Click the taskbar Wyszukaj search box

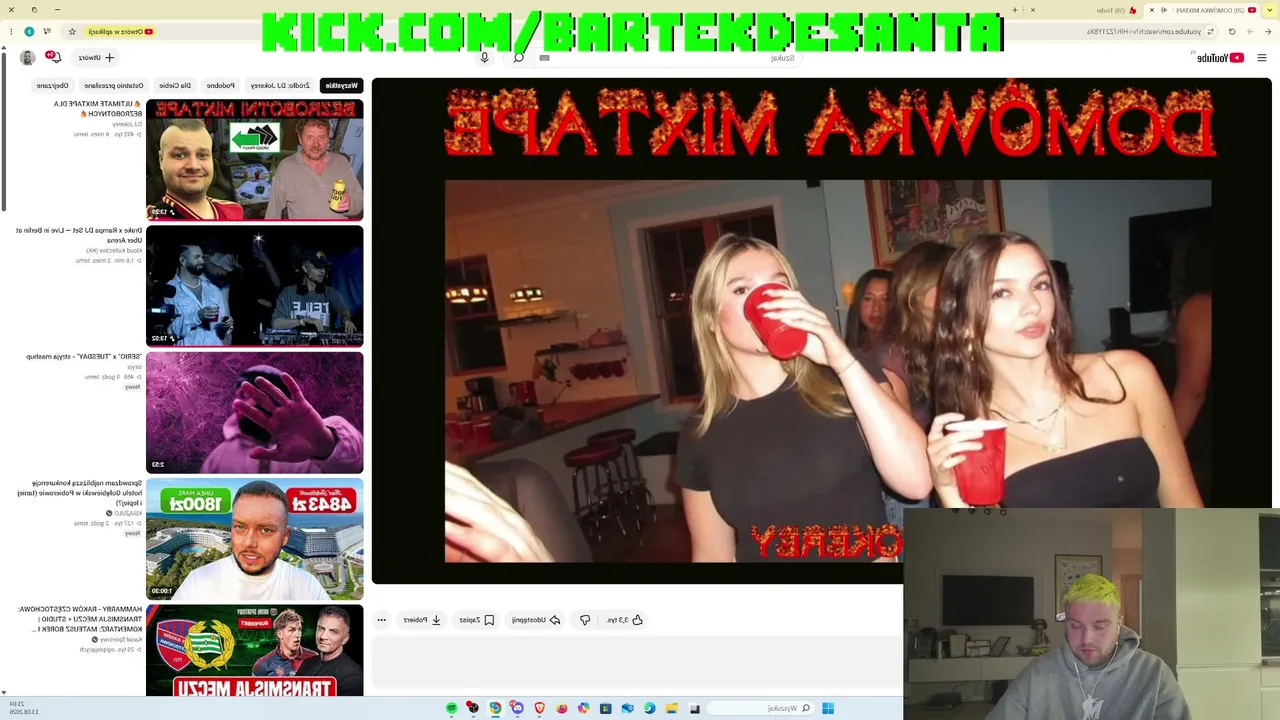coord(760,709)
